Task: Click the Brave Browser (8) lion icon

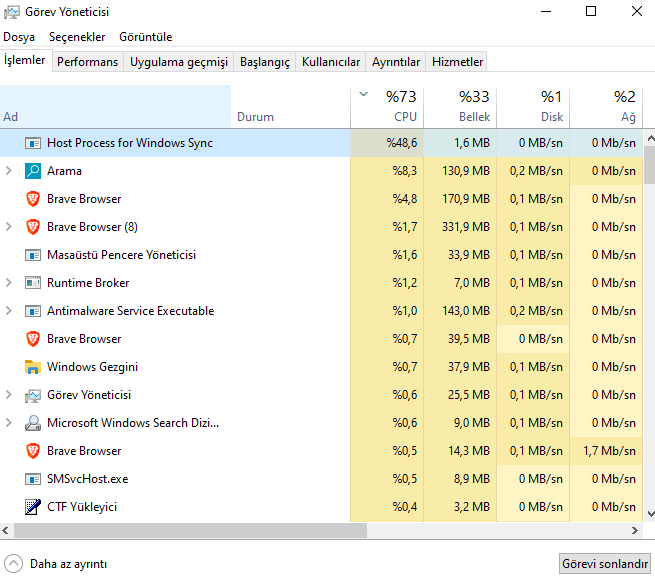Action: pyautogui.click(x=33, y=227)
